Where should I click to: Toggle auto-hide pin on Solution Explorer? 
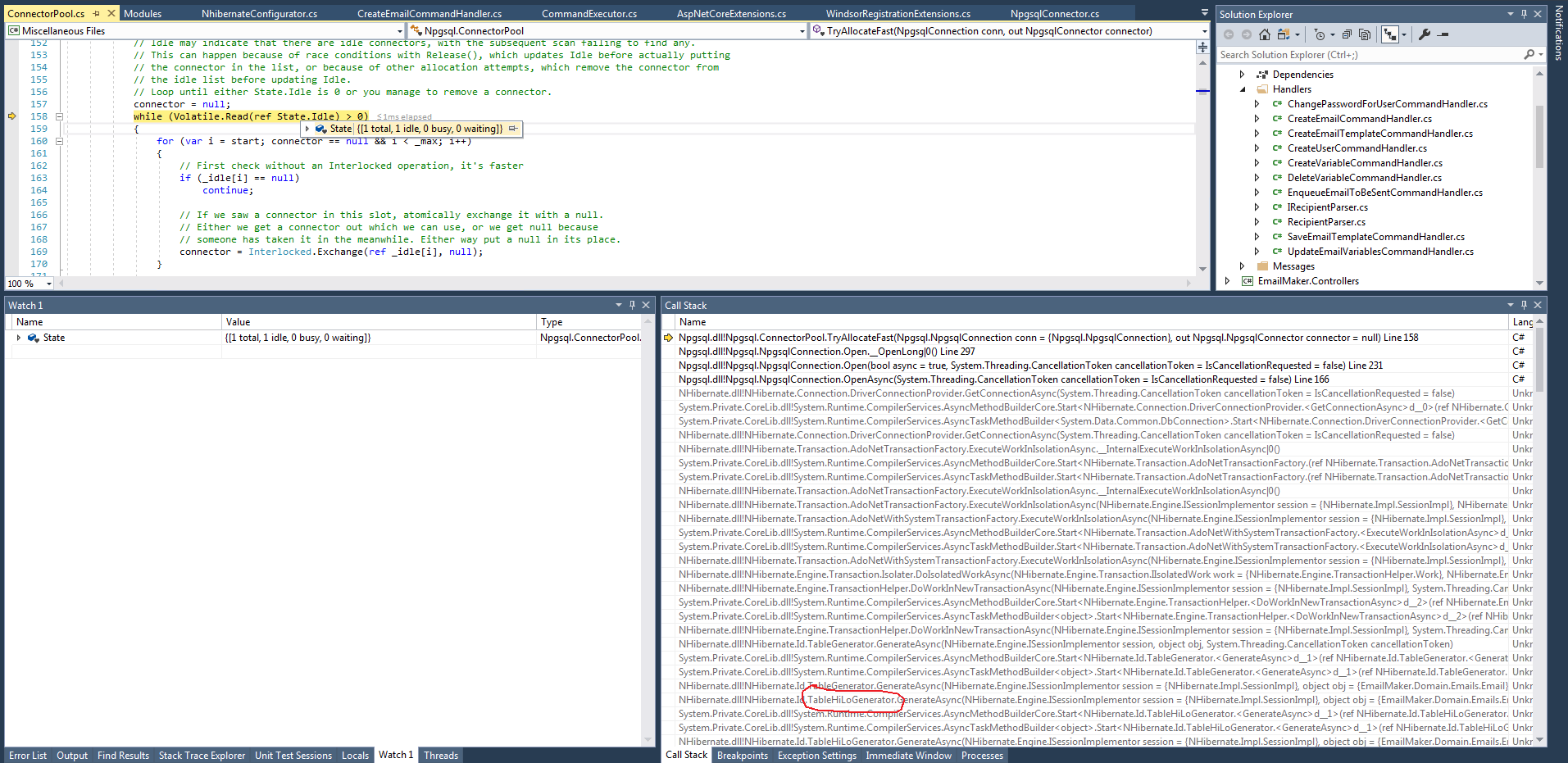click(x=1524, y=14)
